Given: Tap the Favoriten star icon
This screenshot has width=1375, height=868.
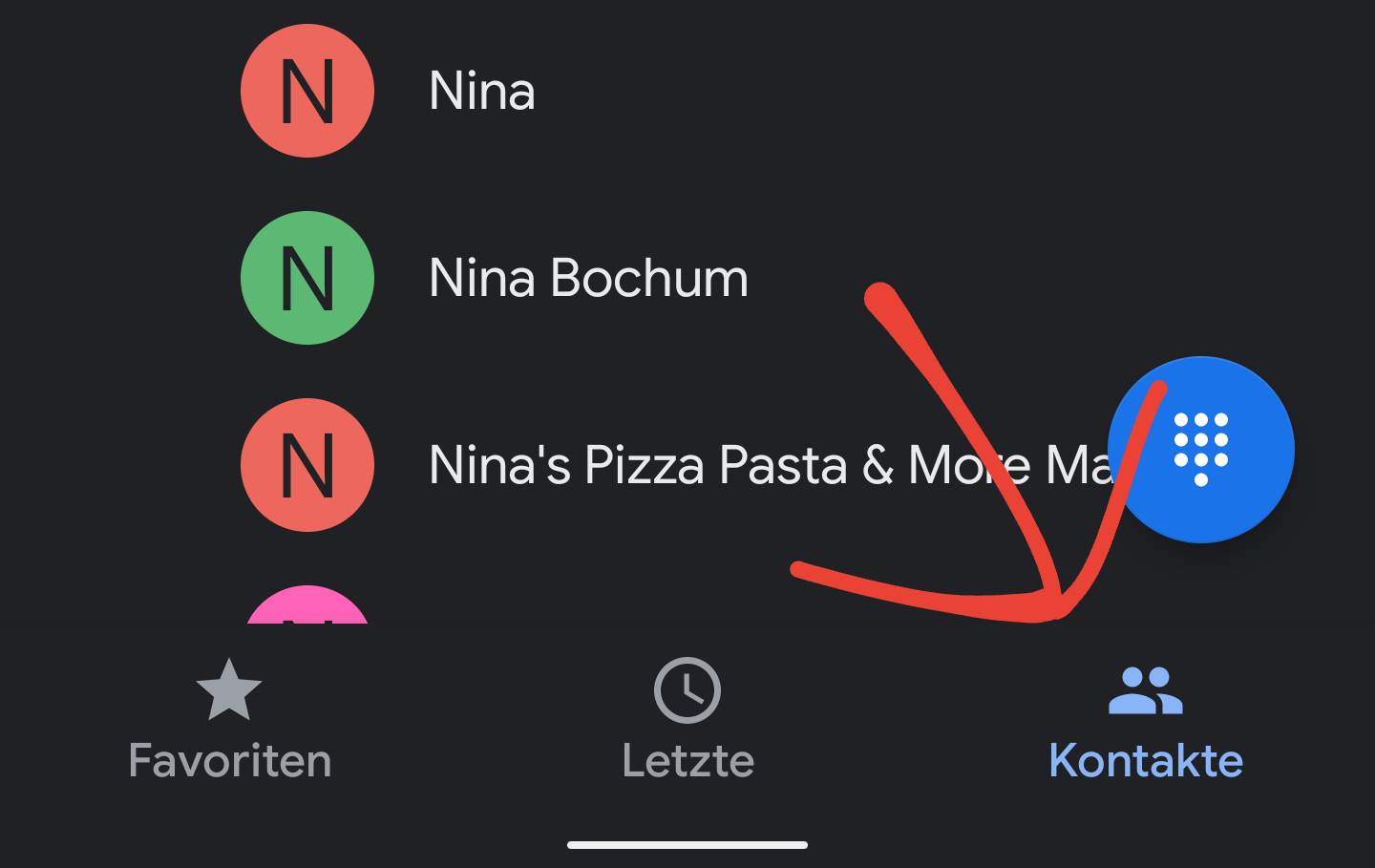Looking at the screenshot, I should (229, 689).
